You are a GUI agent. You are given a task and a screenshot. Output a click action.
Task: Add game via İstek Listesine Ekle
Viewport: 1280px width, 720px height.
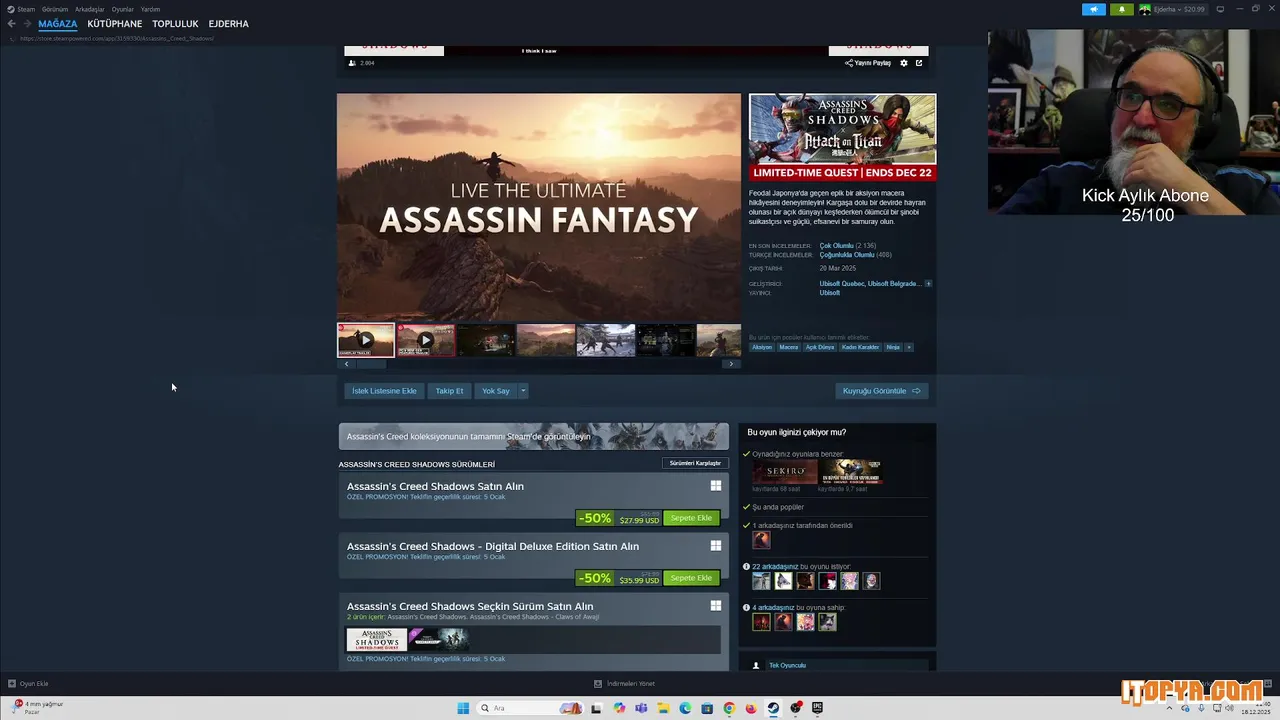coord(384,391)
